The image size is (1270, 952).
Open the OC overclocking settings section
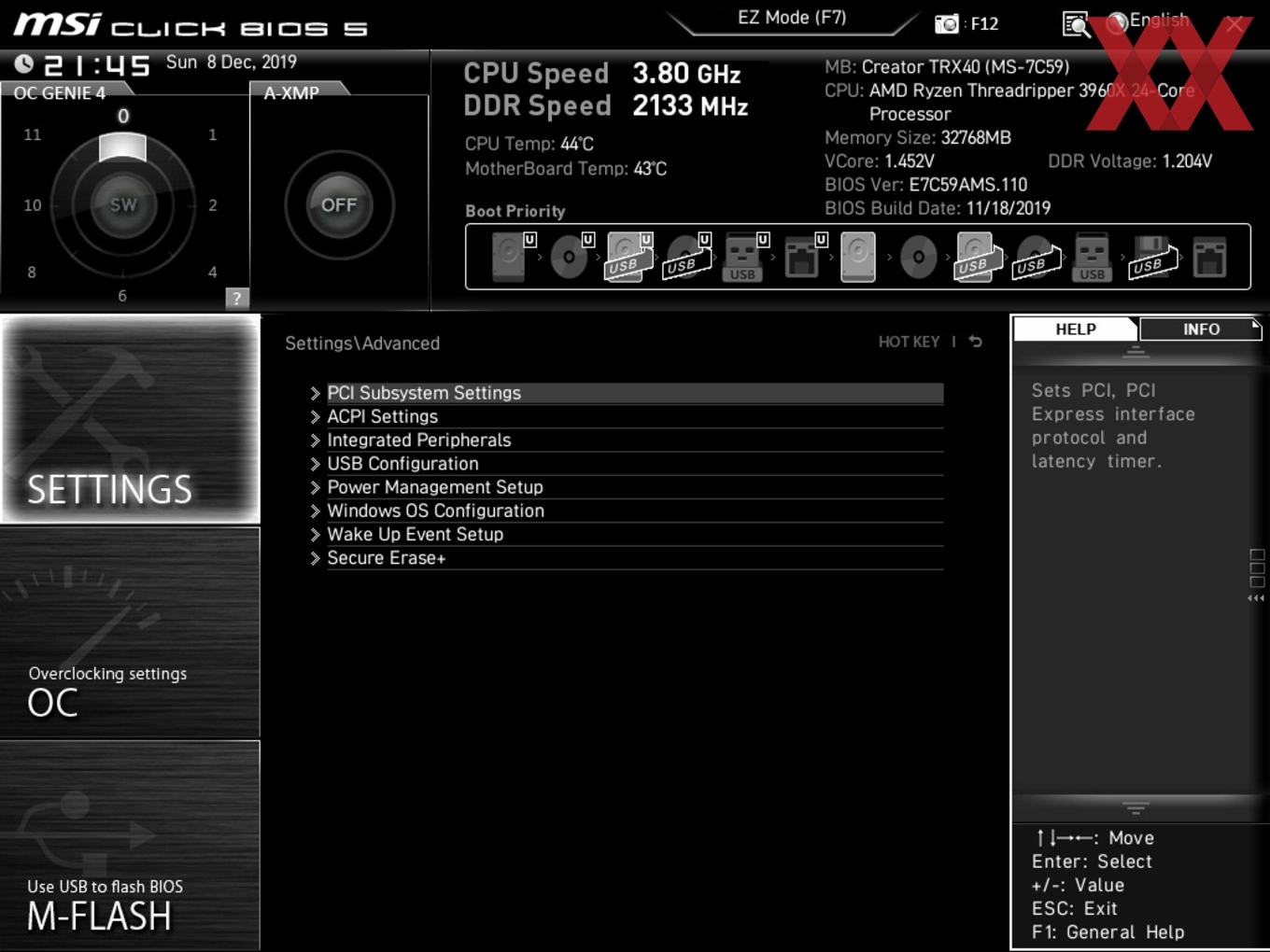(x=131, y=633)
